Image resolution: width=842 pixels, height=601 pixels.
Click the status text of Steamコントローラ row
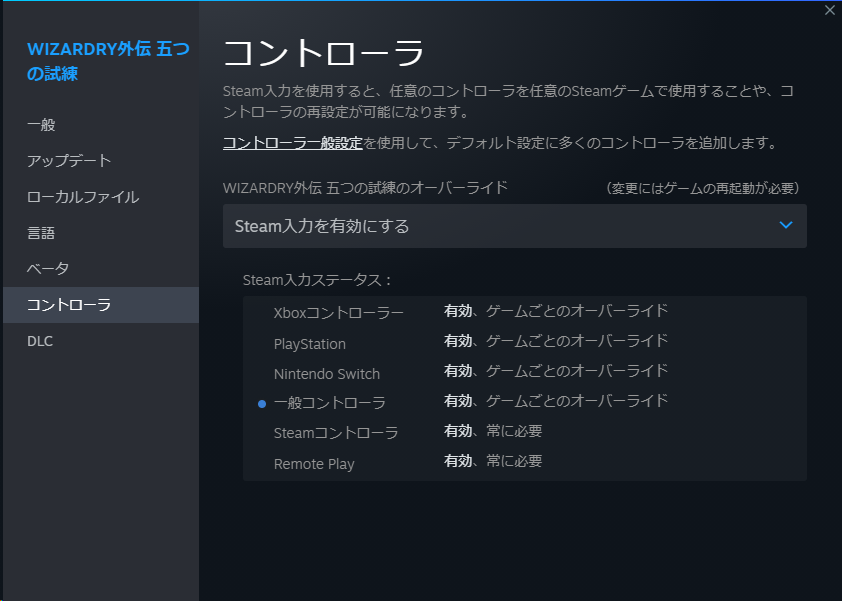click(x=493, y=431)
